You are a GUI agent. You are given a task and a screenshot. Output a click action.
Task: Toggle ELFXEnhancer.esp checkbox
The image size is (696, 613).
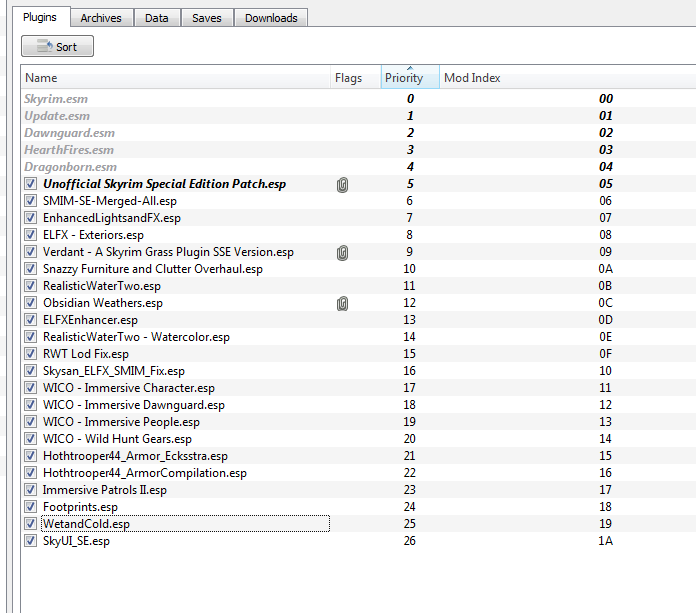tap(30, 320)
